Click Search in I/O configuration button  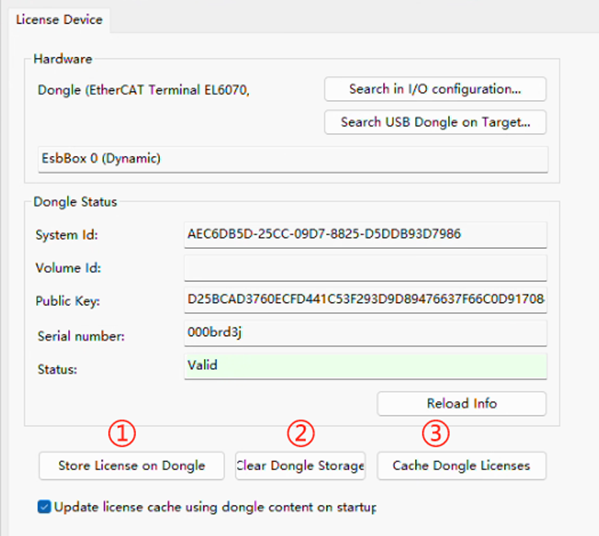[x=435, y=89]
